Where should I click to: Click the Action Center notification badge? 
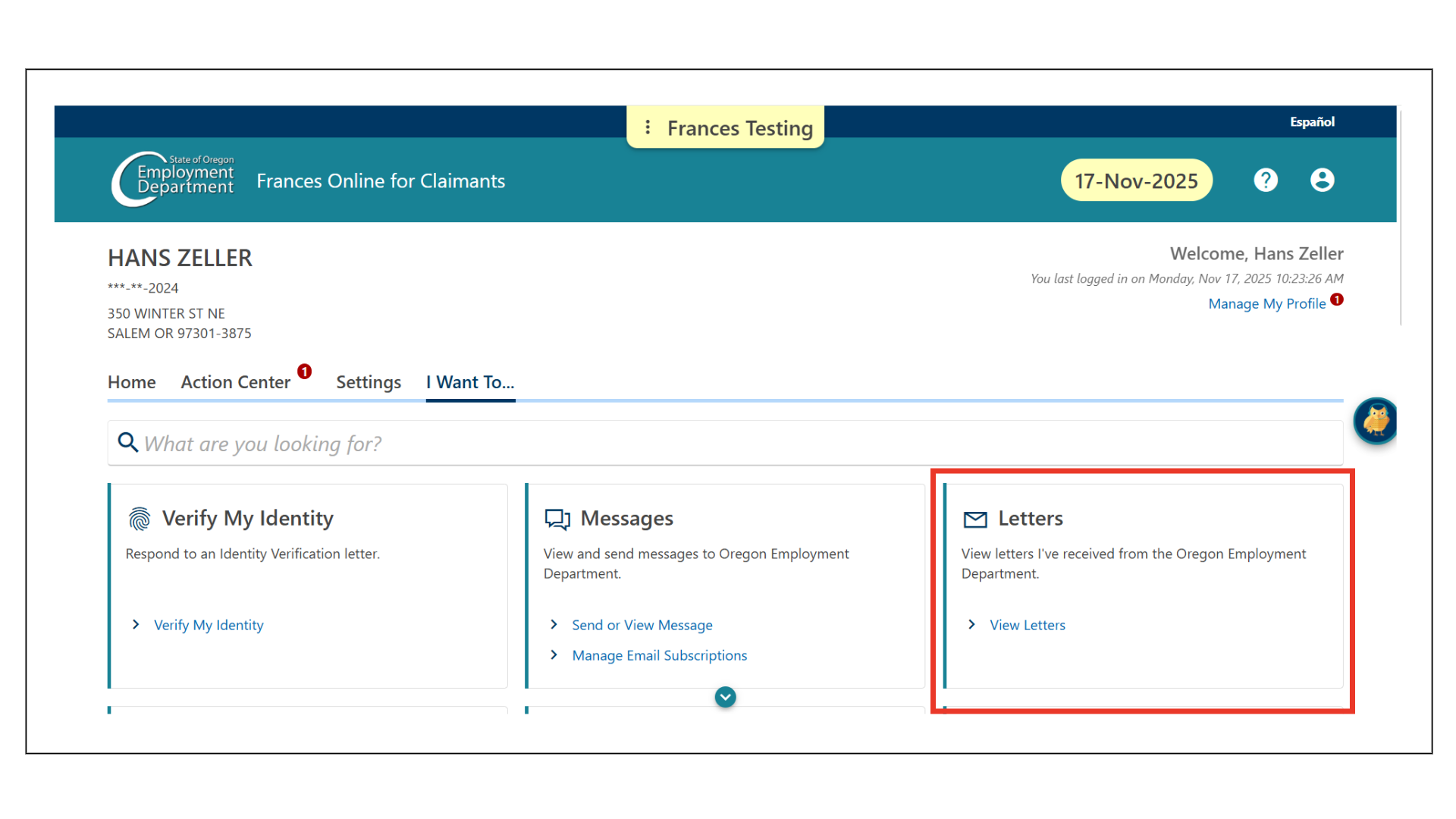304,372
